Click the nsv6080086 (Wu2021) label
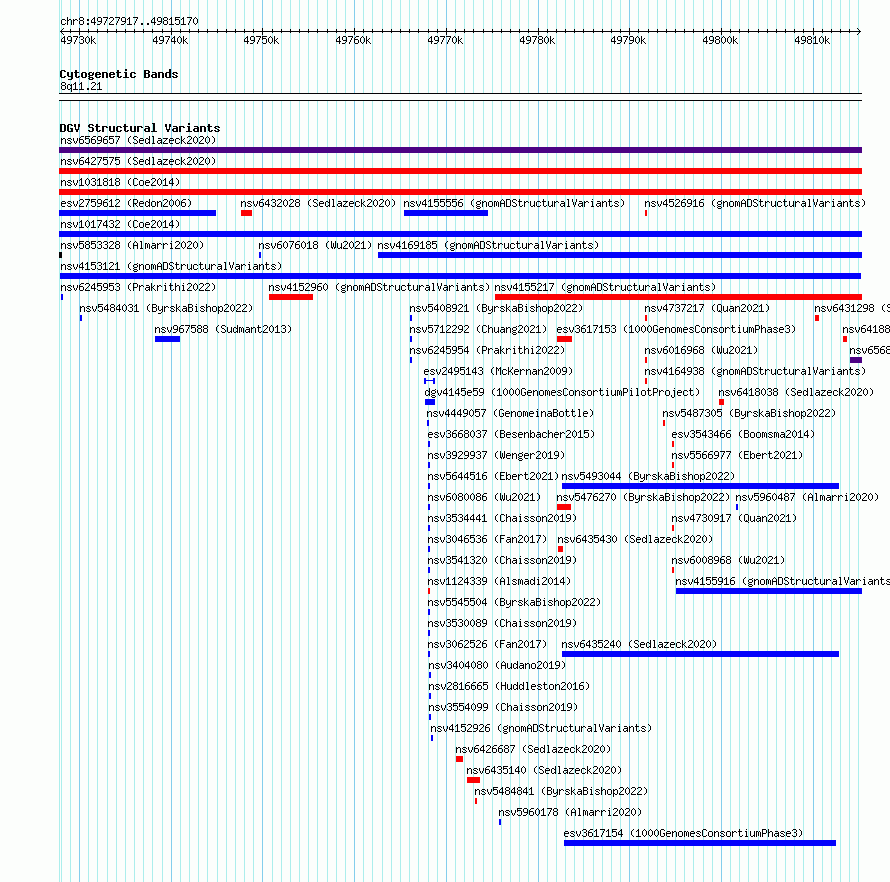890x882 pixels. (x=484, y=497)
